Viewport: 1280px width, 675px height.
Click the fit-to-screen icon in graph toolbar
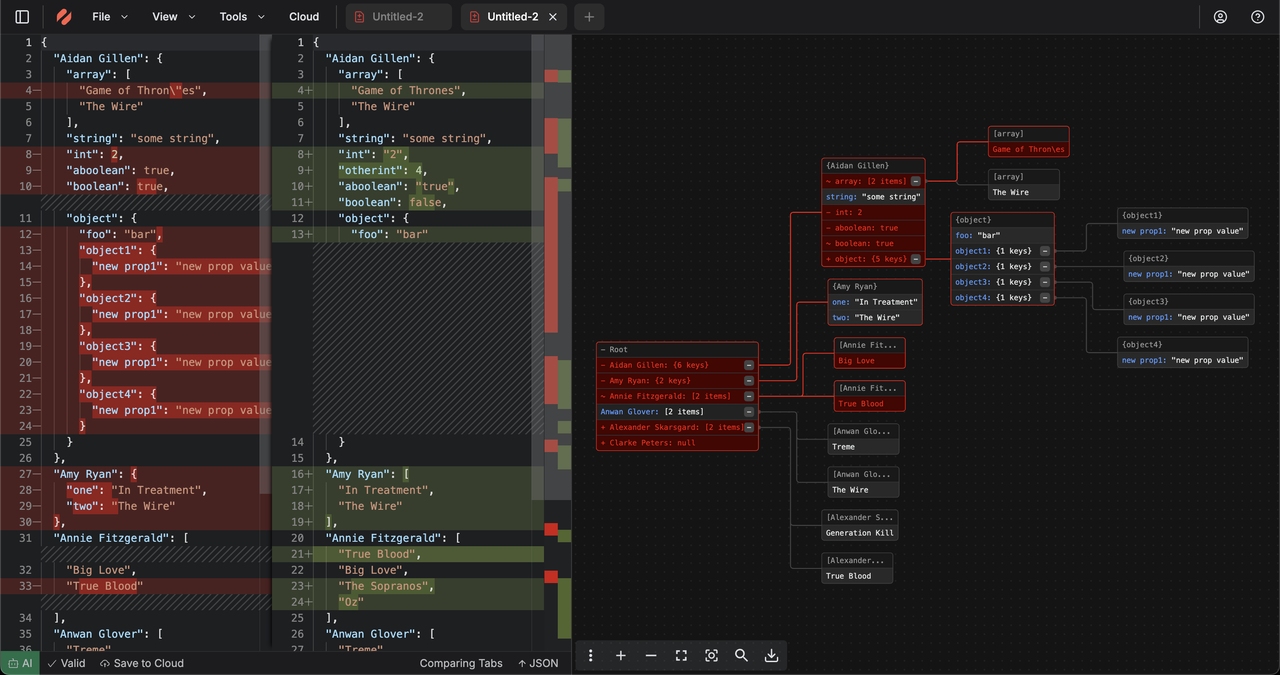click(681, 655)
